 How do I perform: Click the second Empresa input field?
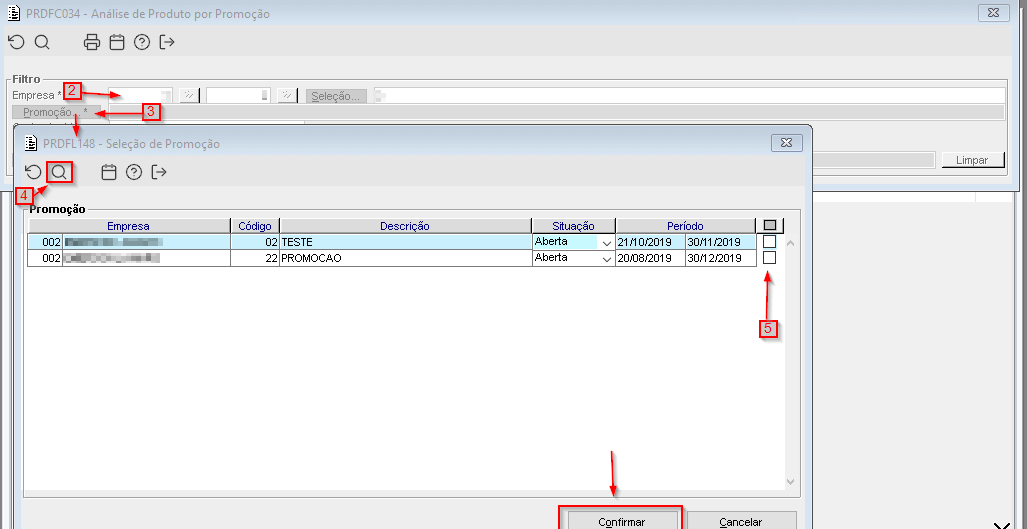point(238,96)
